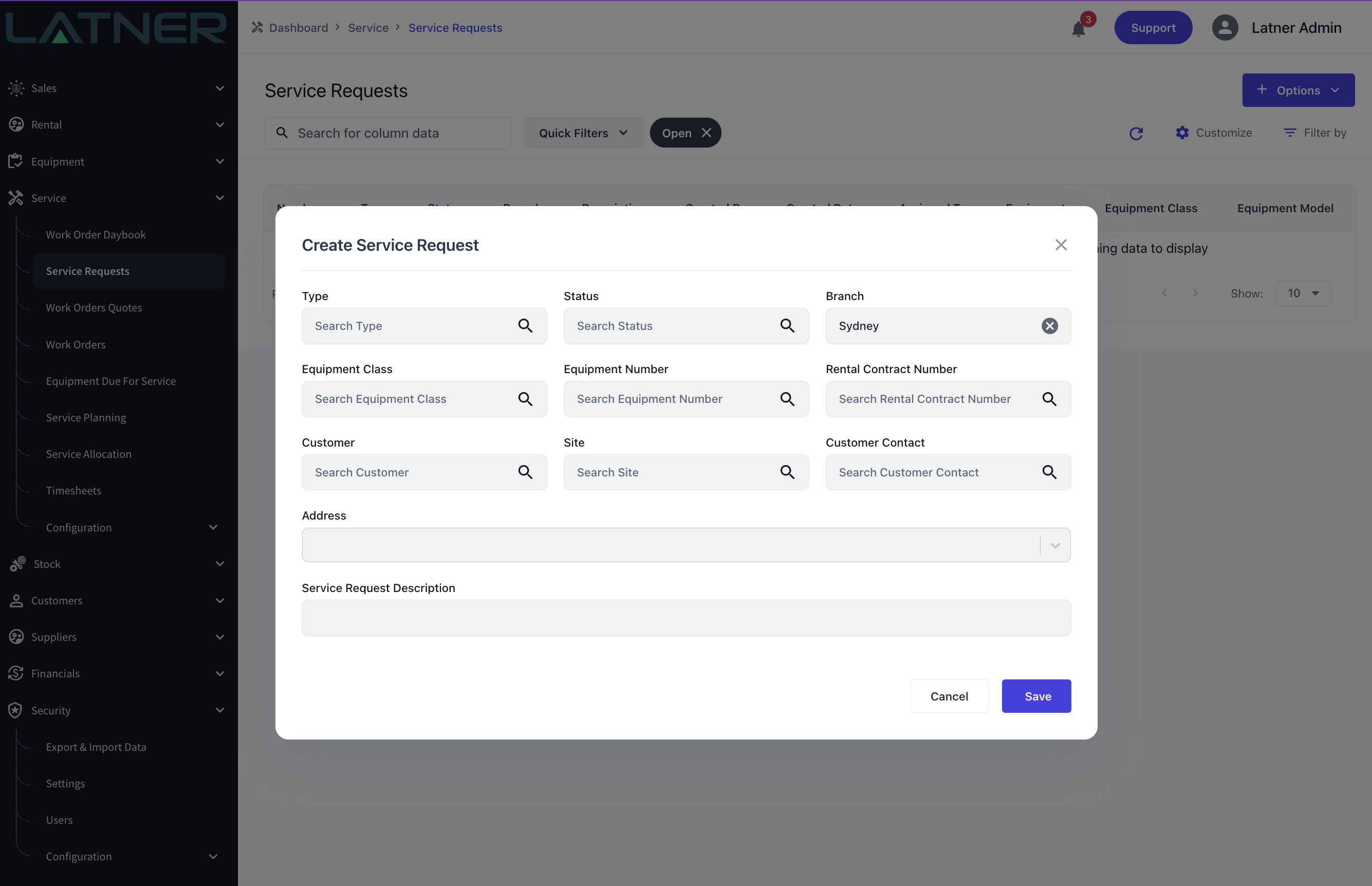This screenshot has height=886, width=1372.
Task: Click the search icon in Site field
Action: [787, 472]
